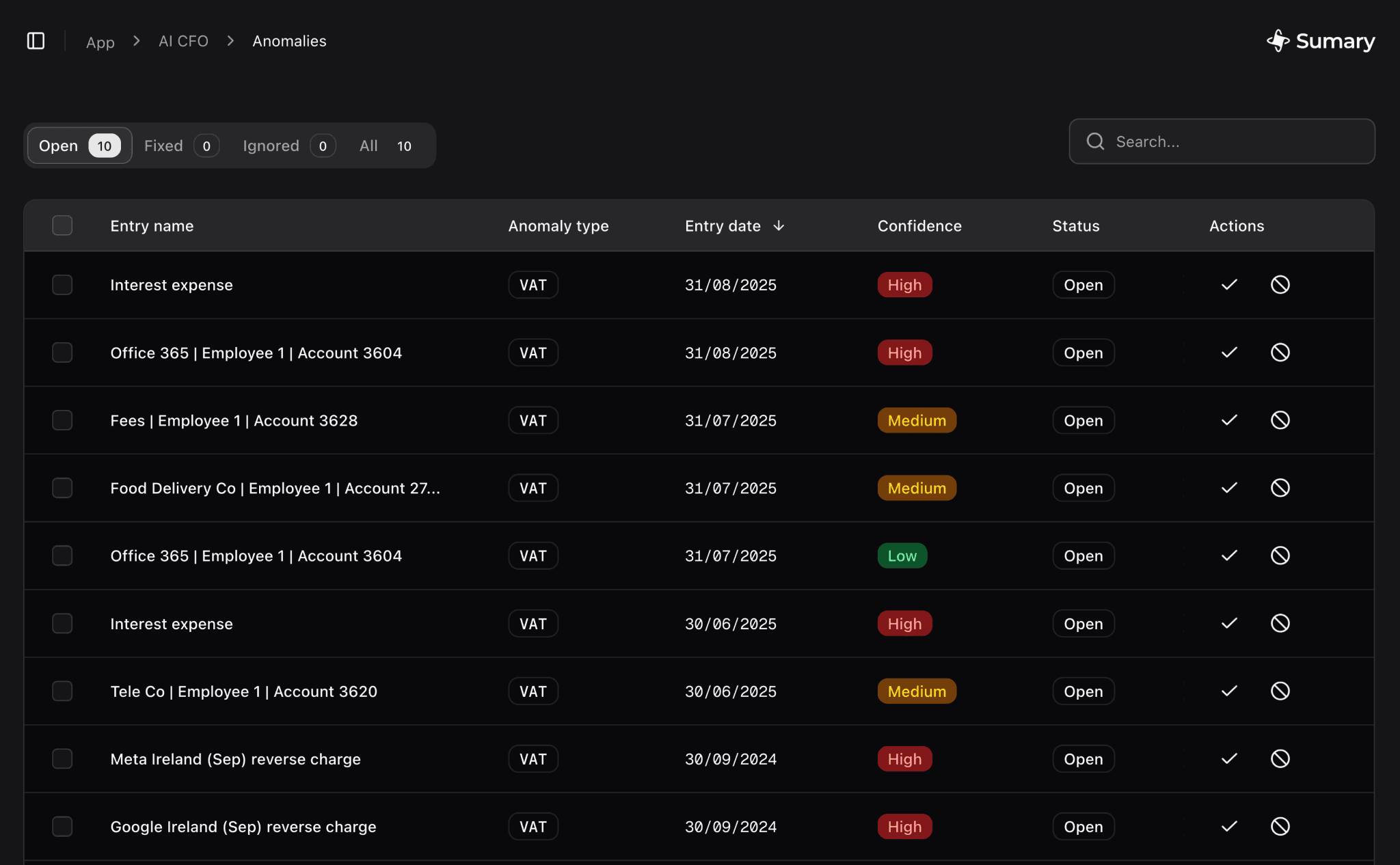Switch to the Ignored tab
This screenshot has height=865, width=1400.
pyautogui.click(x=271, y=146)
